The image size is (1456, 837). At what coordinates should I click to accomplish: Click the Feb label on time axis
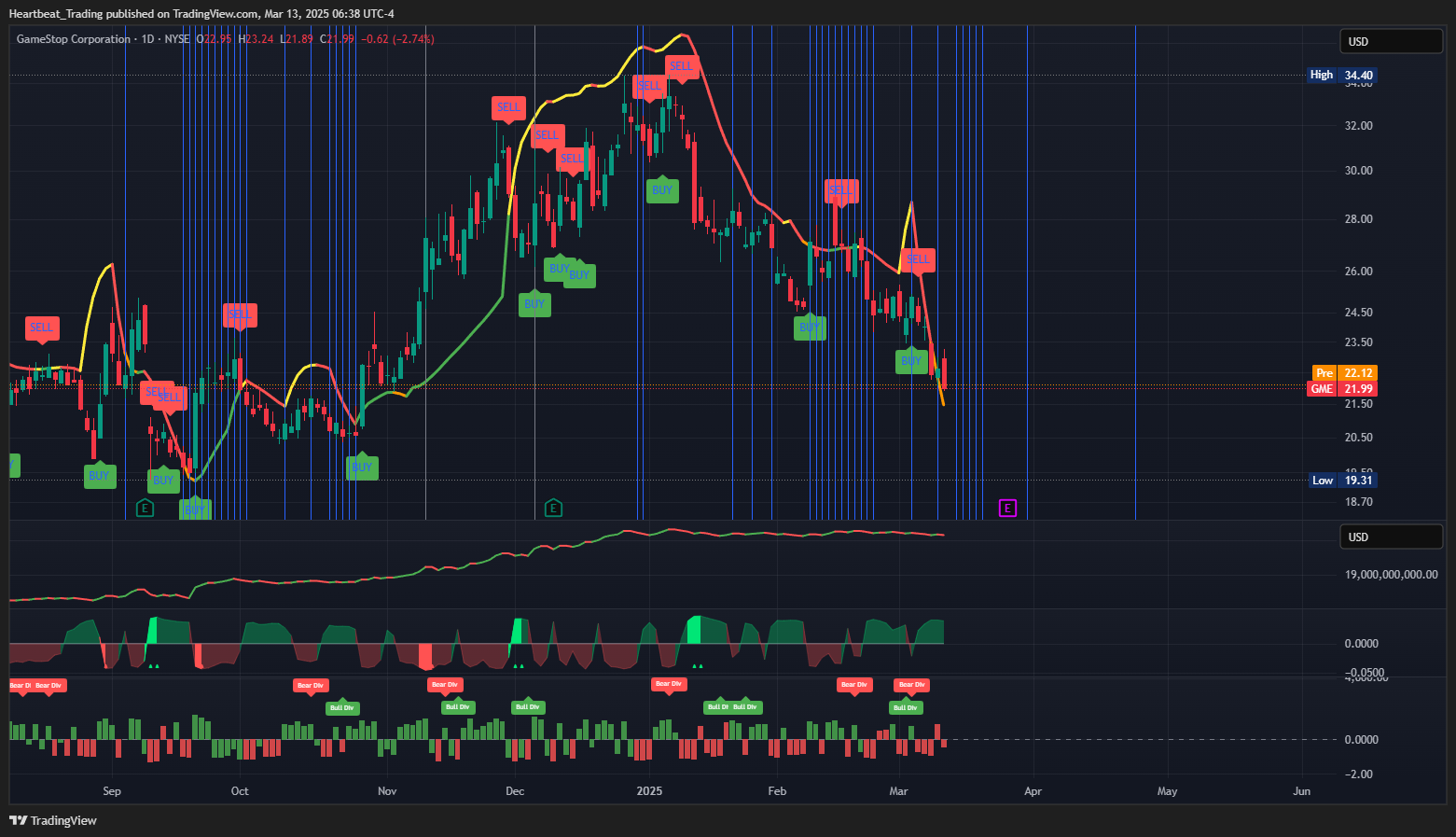777,791
